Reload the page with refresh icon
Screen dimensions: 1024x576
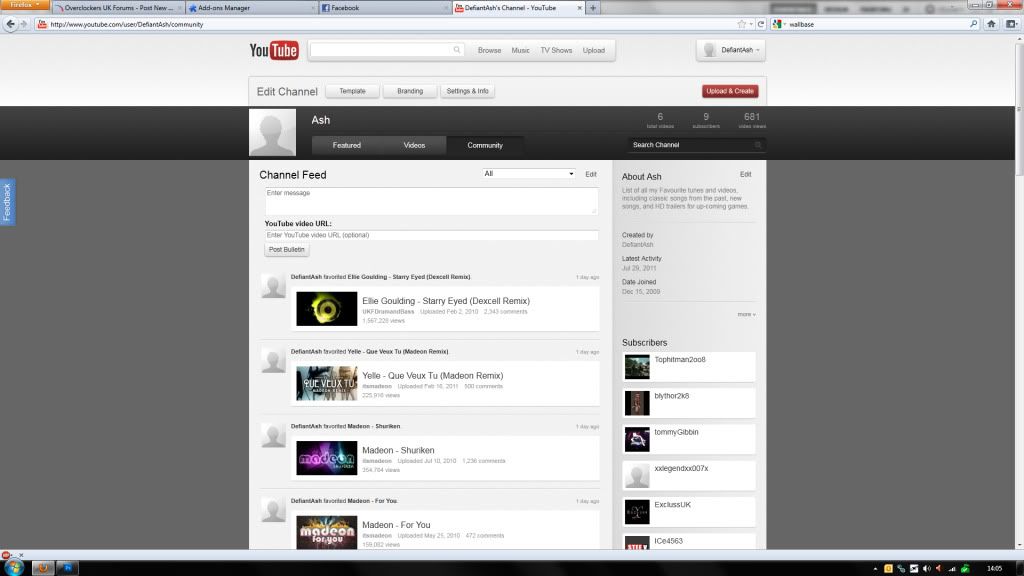click(x=761, y=24)
